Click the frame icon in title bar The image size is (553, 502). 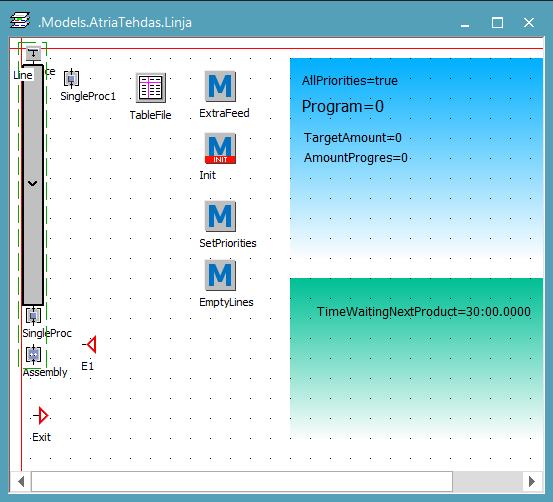pyautogui.click(x=20, y=20)
